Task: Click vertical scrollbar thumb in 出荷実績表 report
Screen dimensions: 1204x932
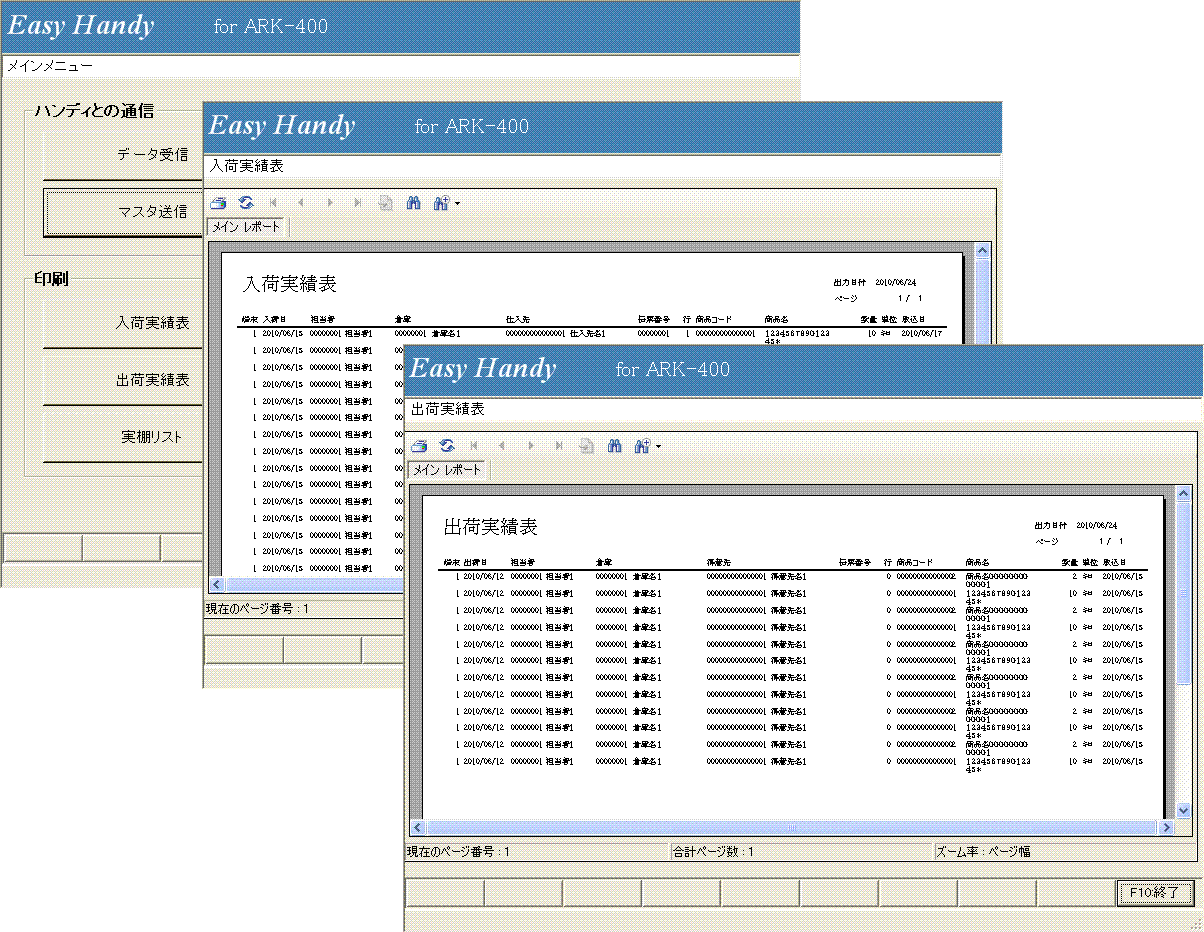Action: click(1184, 594)
